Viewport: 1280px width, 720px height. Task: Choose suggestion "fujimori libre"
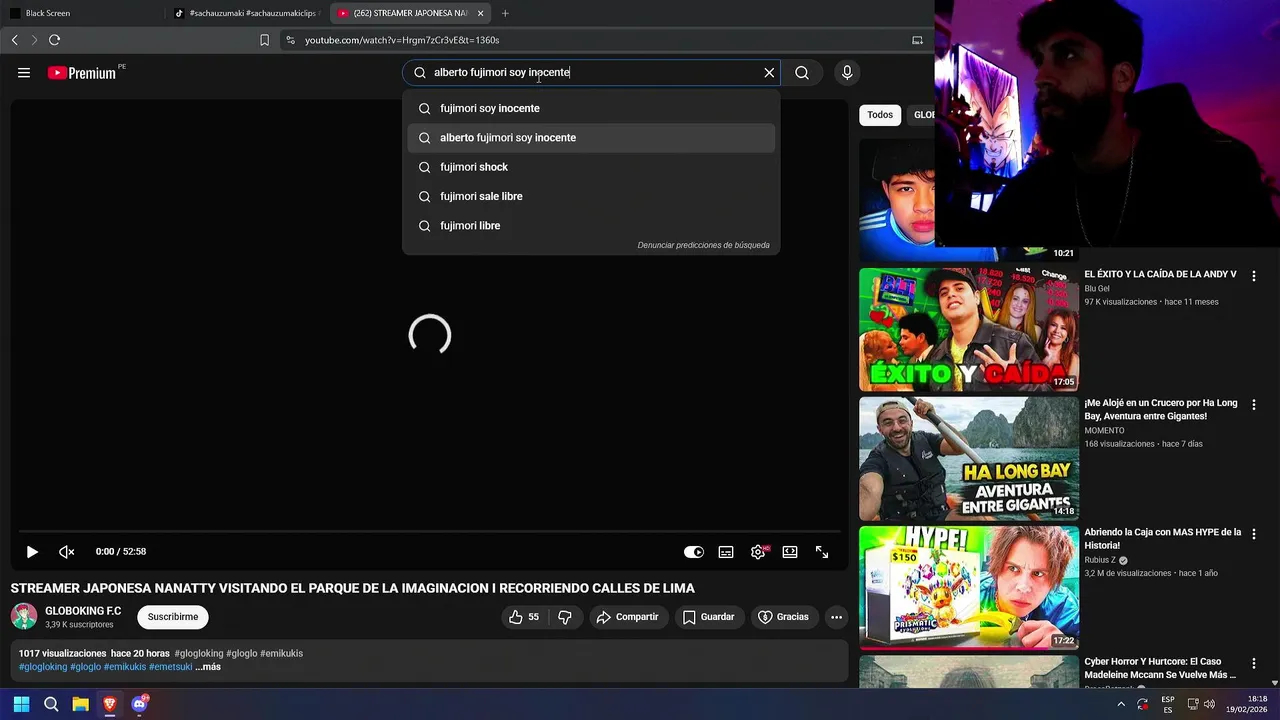(x=591, y=226)
